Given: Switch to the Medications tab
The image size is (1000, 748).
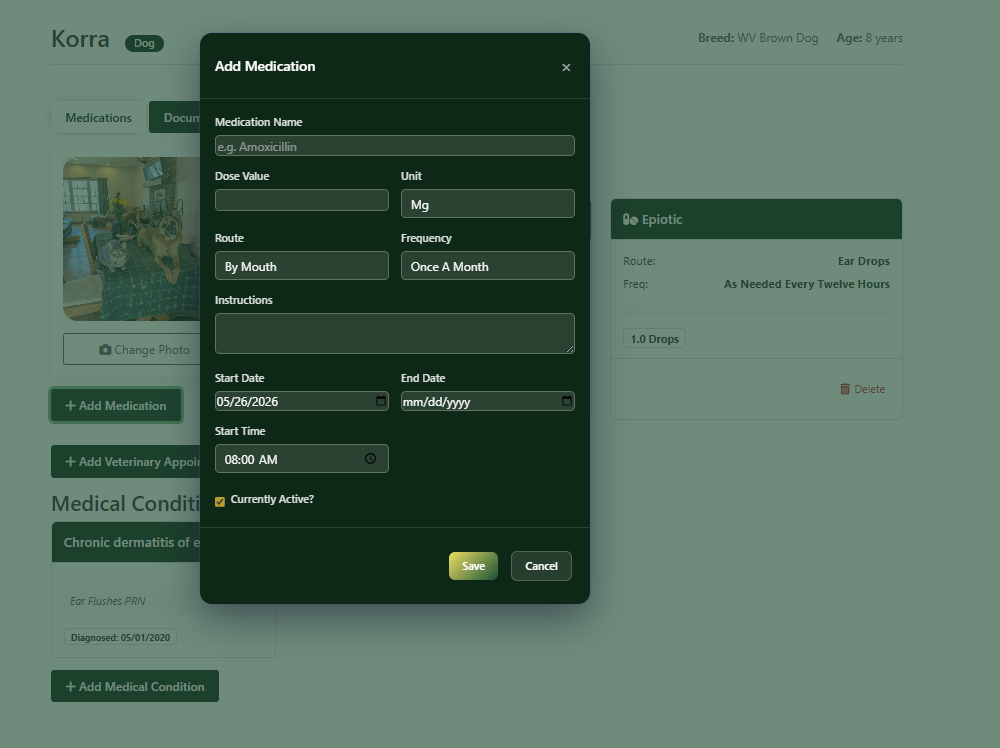Looking at the screenshot, I should 98,117.
